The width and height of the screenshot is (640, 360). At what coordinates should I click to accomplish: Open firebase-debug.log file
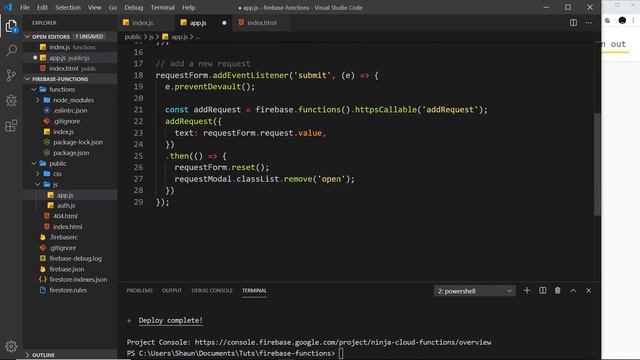click(70, 258)
